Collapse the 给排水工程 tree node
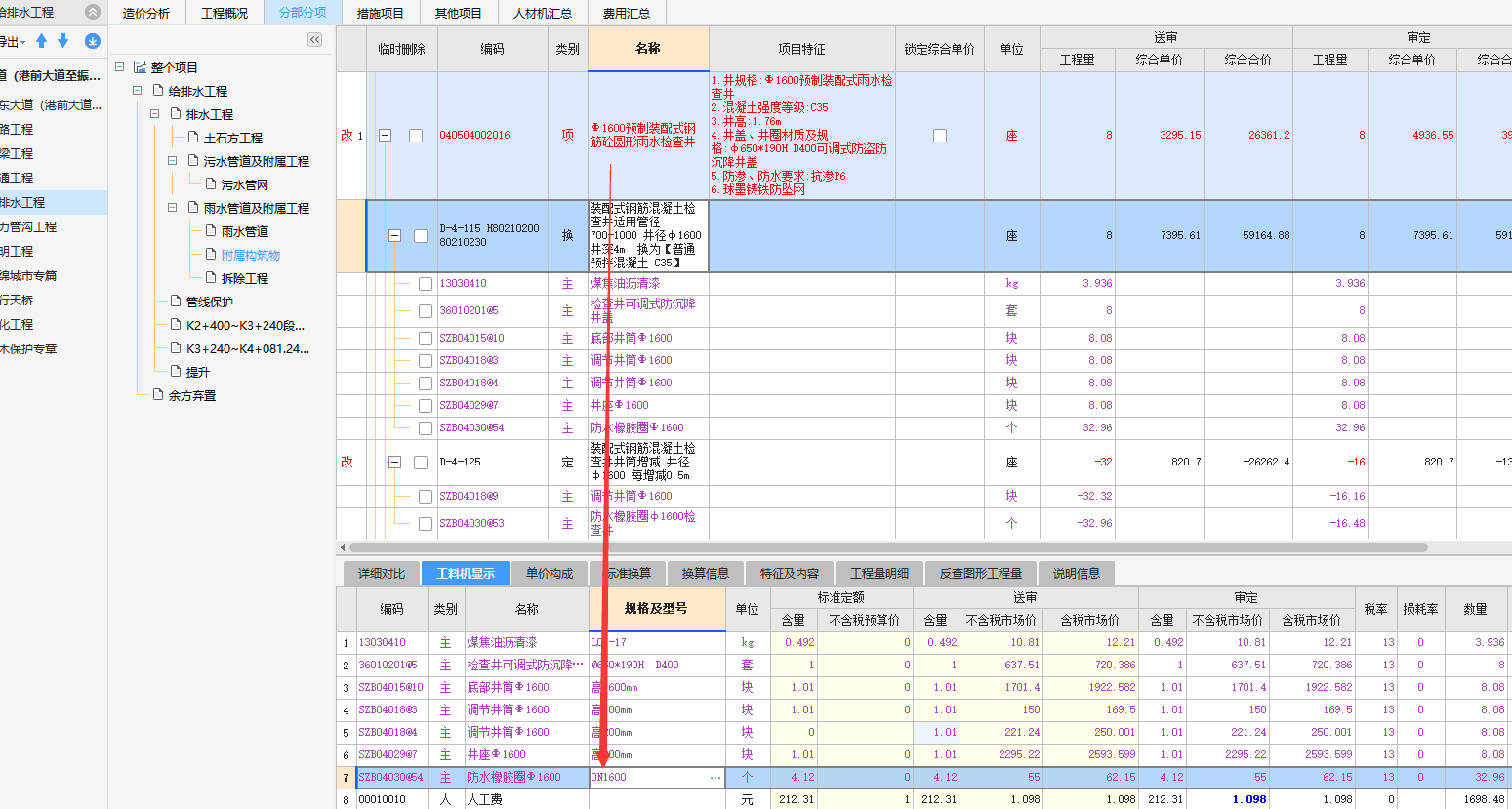Viewport: 1512px width, 809px height. click(138, 91)
